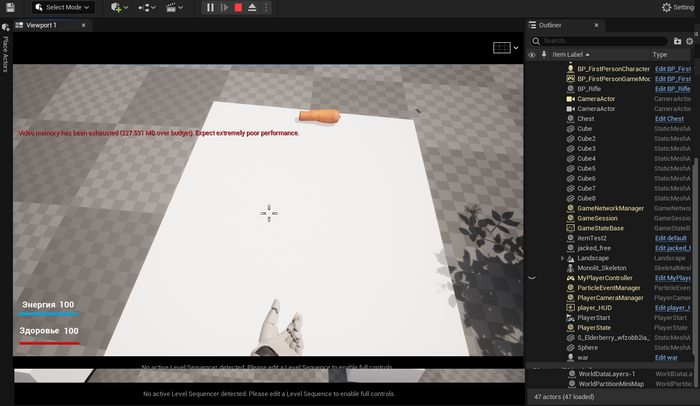Click the MyPlayerController gamepad icon
The image size is (700, 406).
pyautogui.click(x=570, y=278)
